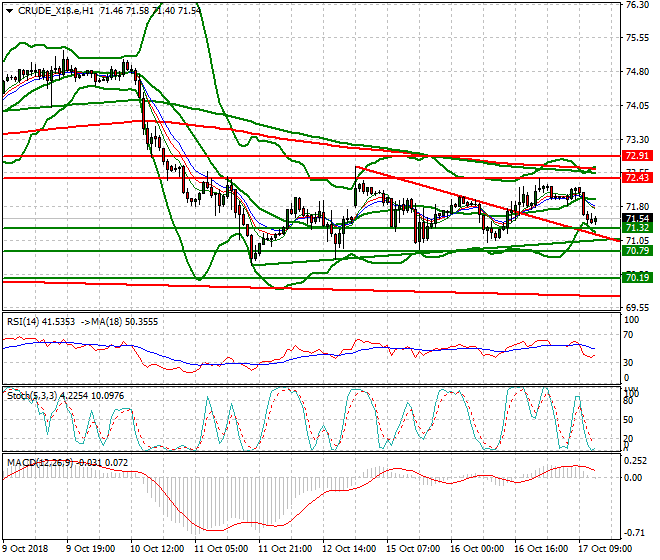Click the 71.80 price scale value
This screenshot has height=560, width=660.
pos(637,207)
